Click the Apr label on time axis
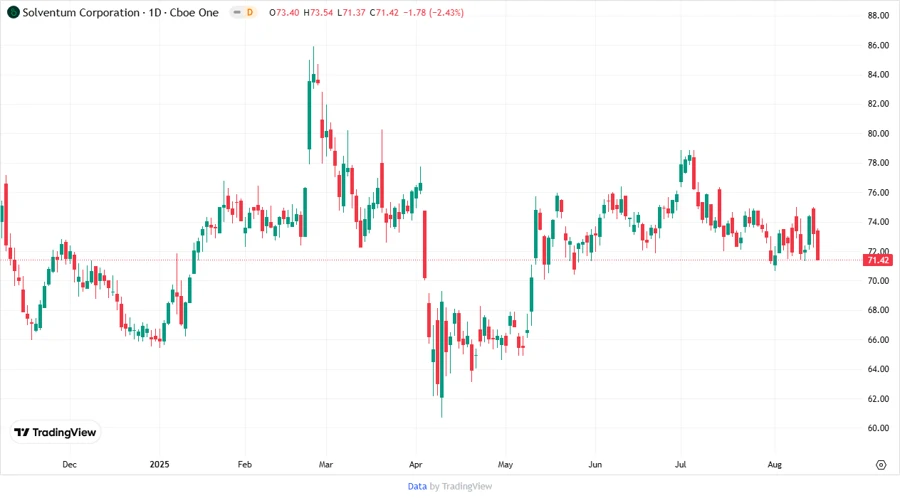Viewport: 900px width, 498px height. coord(416,464)
